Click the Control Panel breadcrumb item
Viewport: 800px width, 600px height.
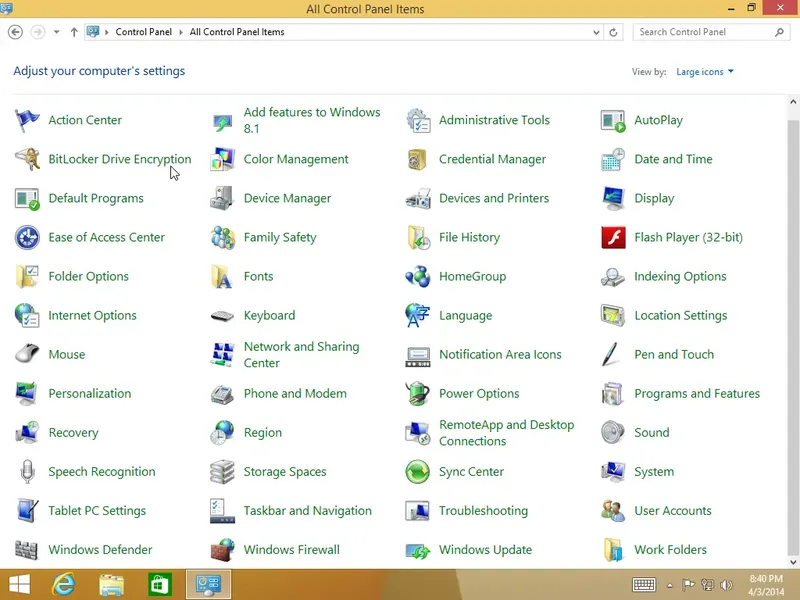click(x=143, y=31)
